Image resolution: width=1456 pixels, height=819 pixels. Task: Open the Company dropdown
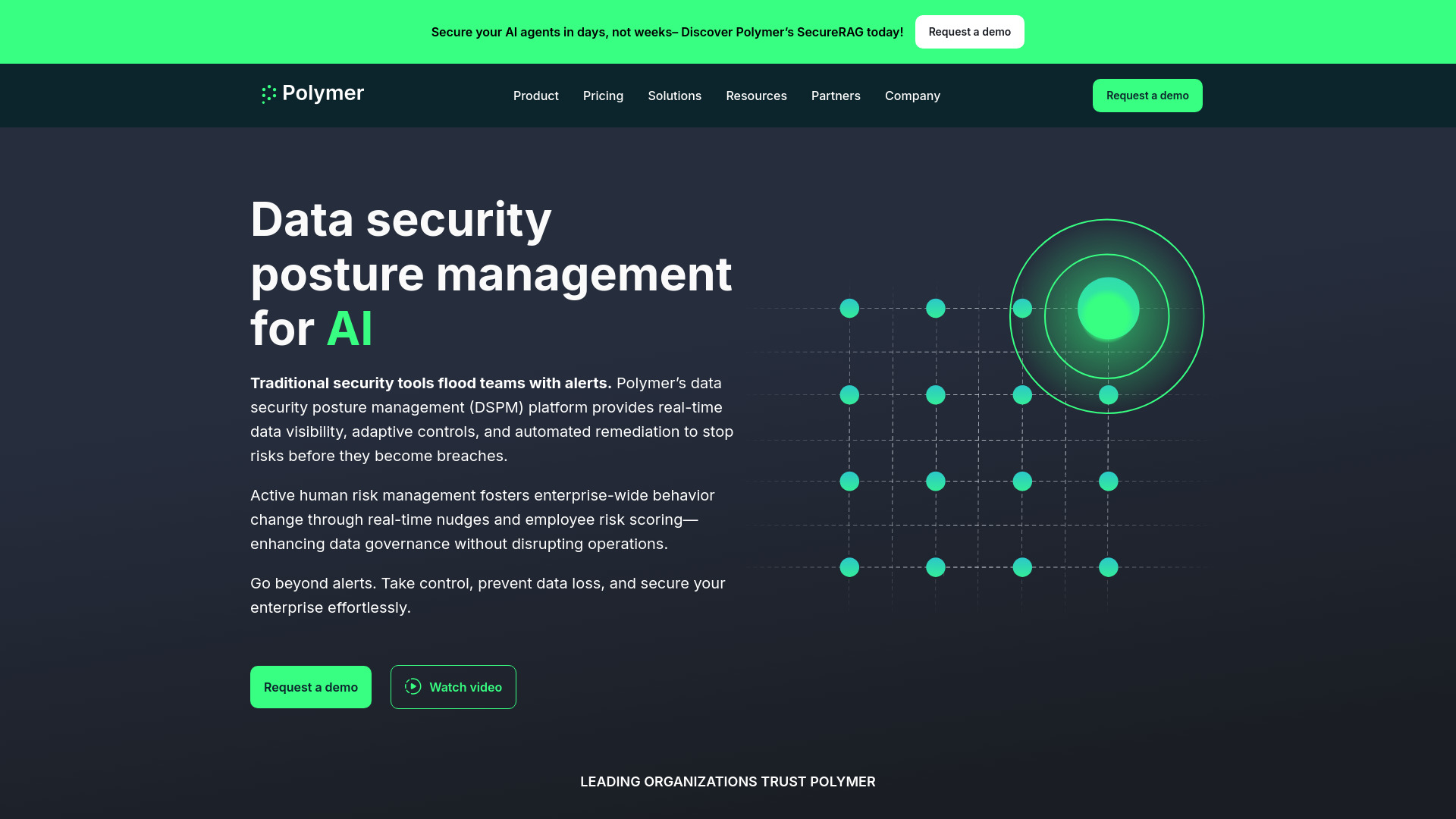pos(912,96)
